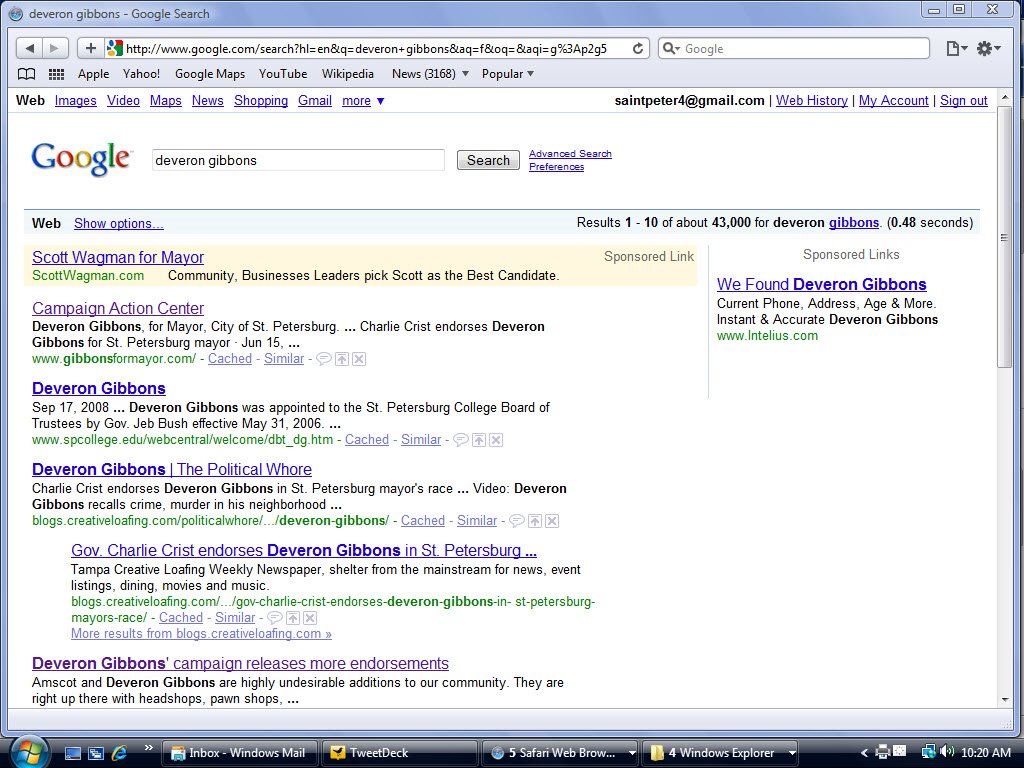Promote the spcollege.edu result
The width and height of the screenshot is (1024, 768).
click(479, 440)
